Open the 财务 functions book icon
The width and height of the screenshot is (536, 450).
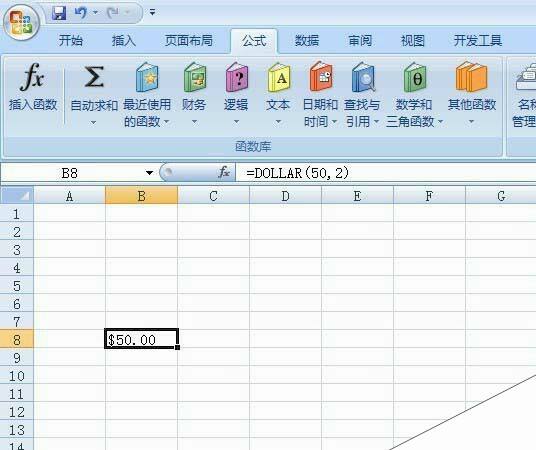tap(195, 77)
